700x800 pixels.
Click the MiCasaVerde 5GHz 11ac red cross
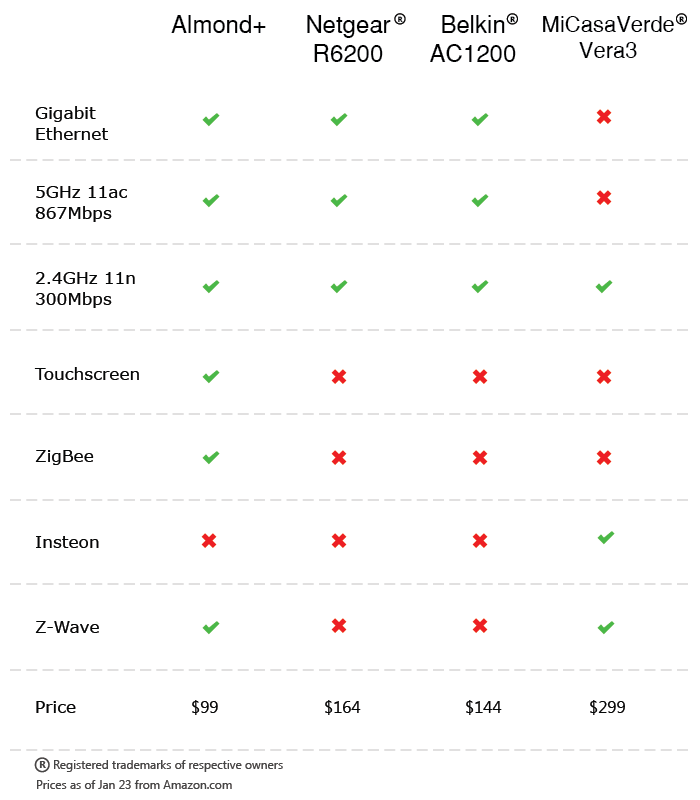pos(604,198)
